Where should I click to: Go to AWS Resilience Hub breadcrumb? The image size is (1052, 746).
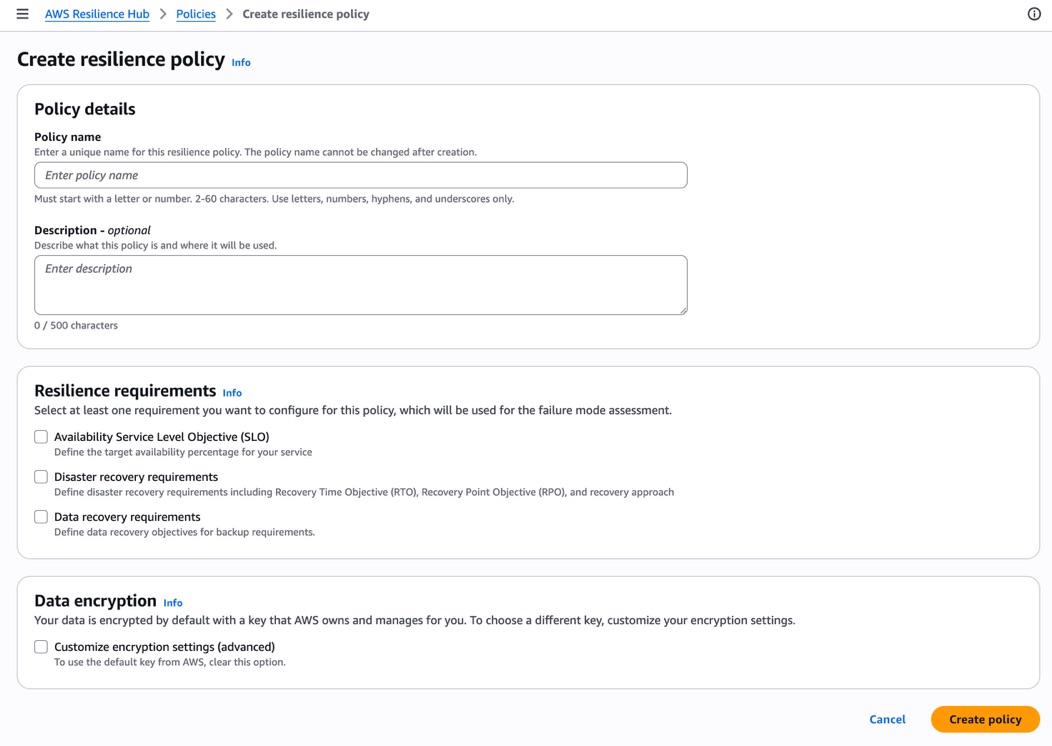(97, 14)
